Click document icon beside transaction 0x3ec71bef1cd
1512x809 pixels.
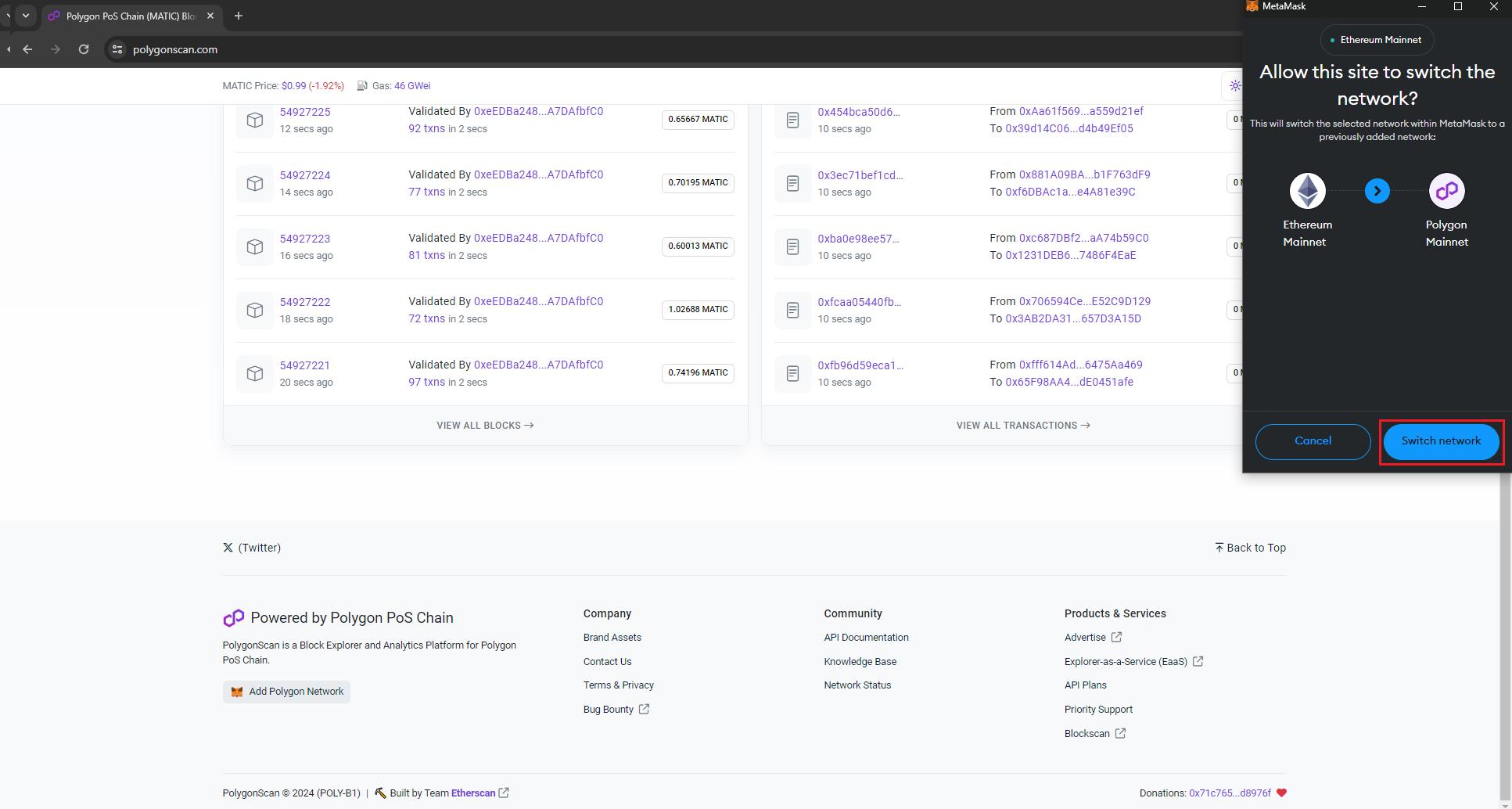[792, 183]
